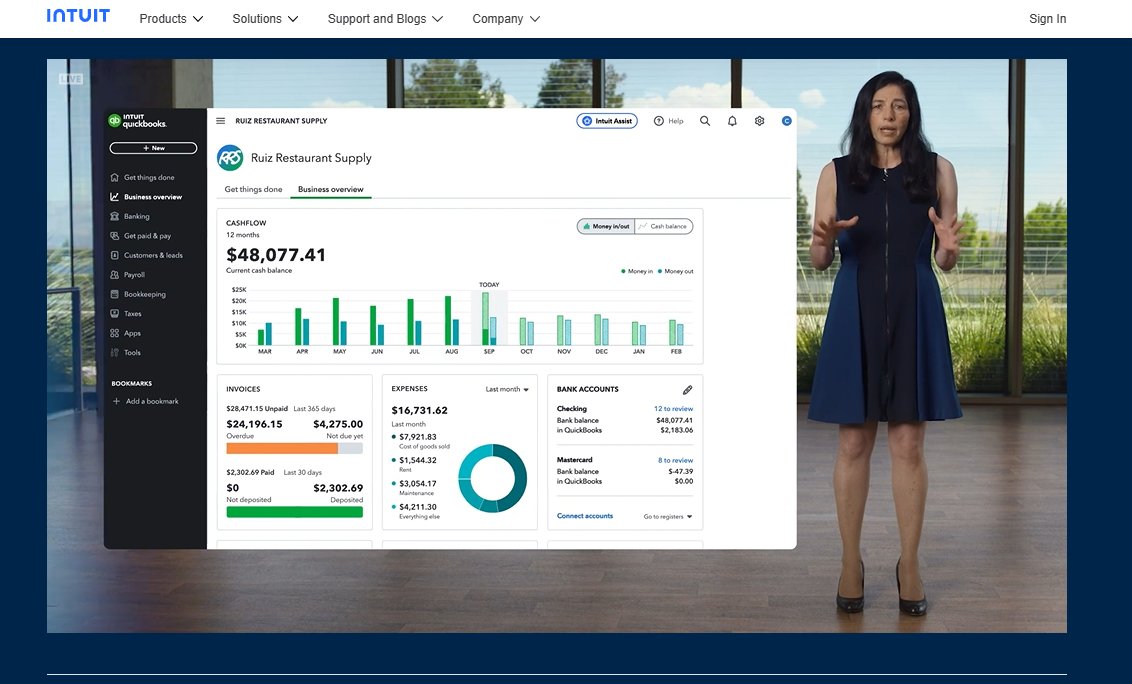Click the $7,921.83 Cost of goods sold

point(418,437)
